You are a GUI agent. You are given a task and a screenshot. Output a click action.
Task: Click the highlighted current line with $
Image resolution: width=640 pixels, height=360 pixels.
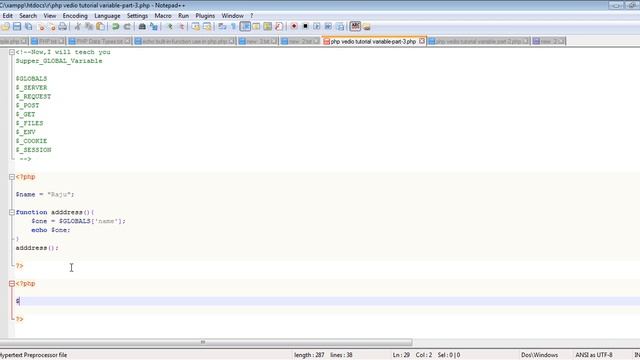327,301
